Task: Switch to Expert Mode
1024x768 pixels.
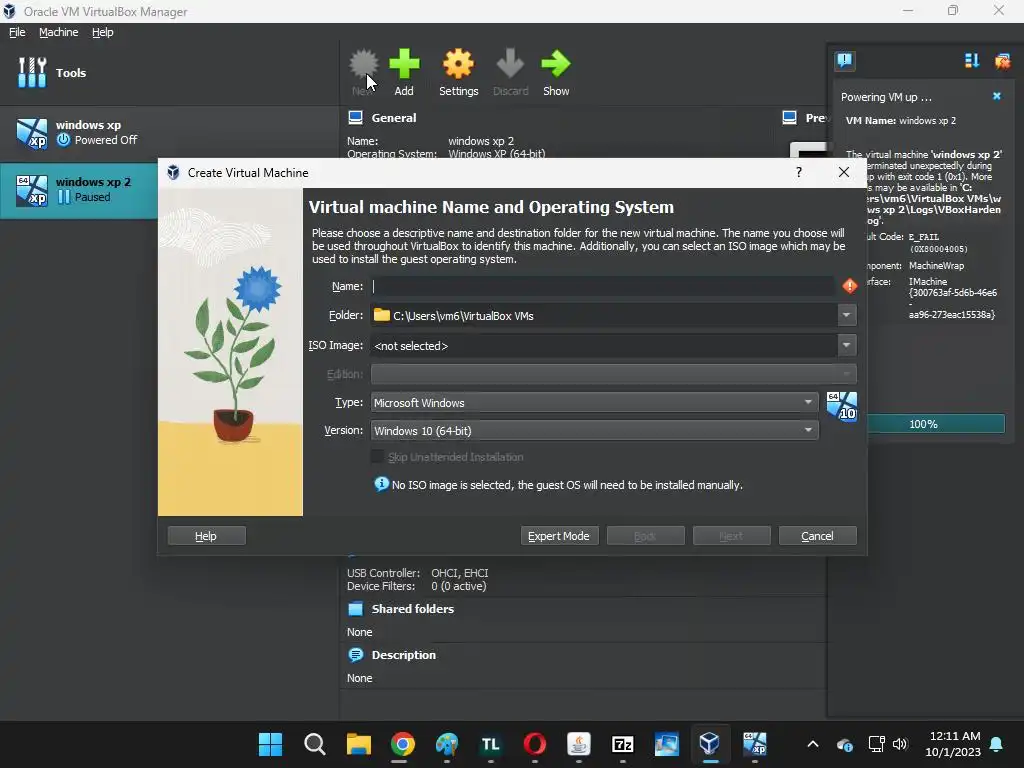Action: (559, 536)
